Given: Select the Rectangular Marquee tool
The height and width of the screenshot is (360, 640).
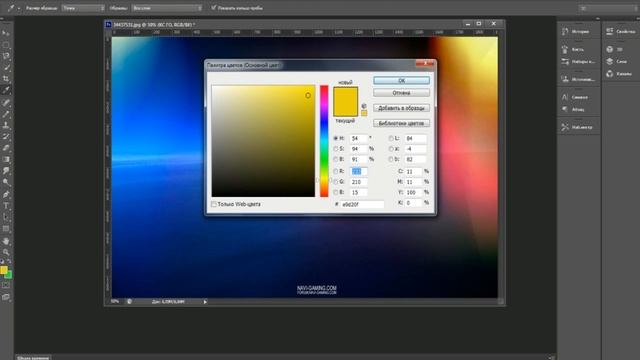Looking at the screenshot, I should click(x=6, y=44).
